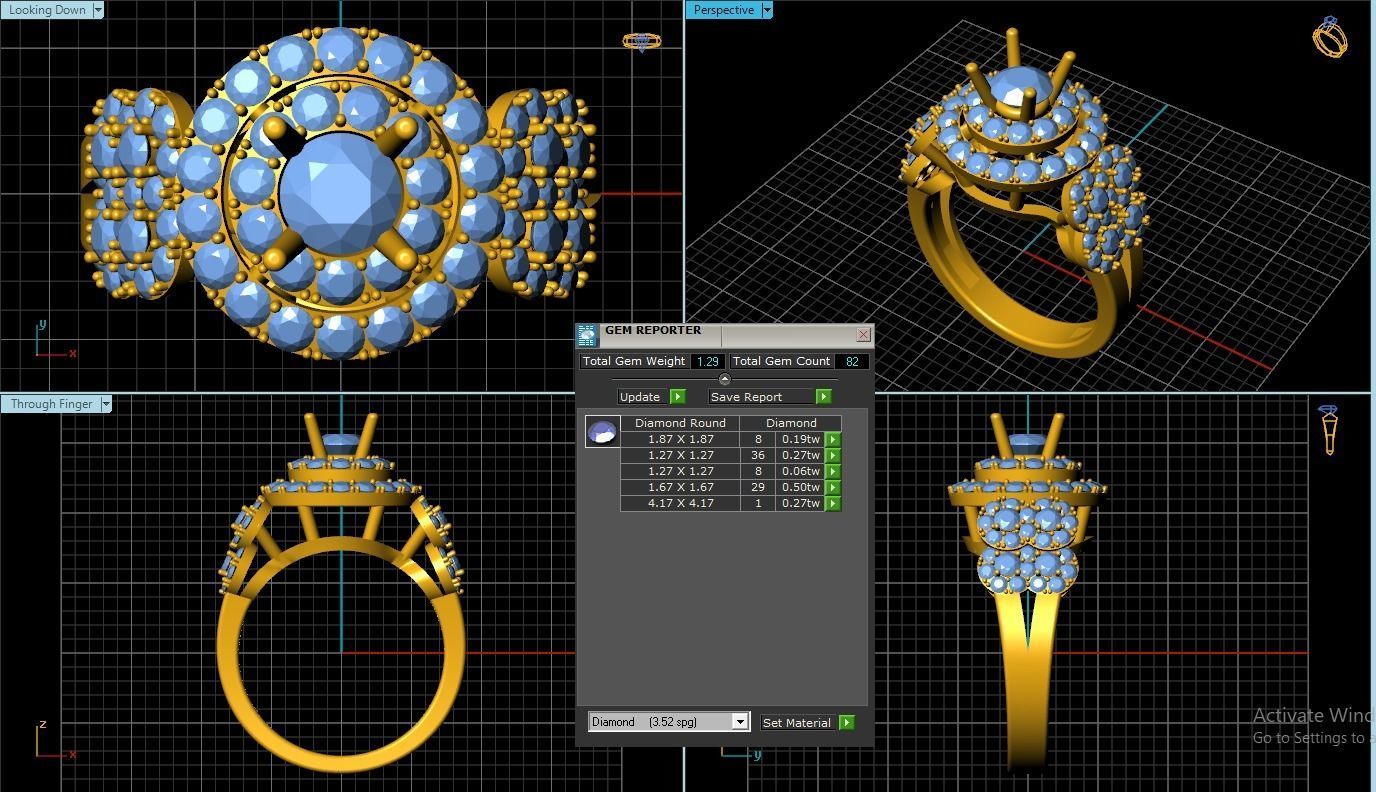The height and width of the screenshot is (792, 1376).
Task: Click the 0.19tw weight cell
Action: pos(800,439)
